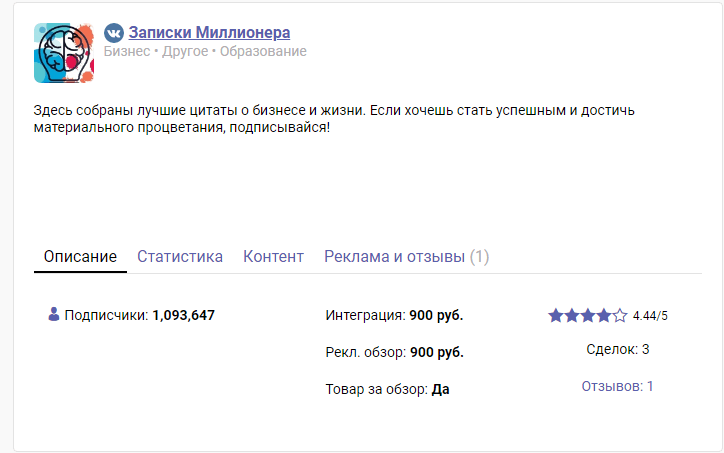Open the Записки Миллионера channel link
This screenshot has height=453, width=724.
(209, 32)
